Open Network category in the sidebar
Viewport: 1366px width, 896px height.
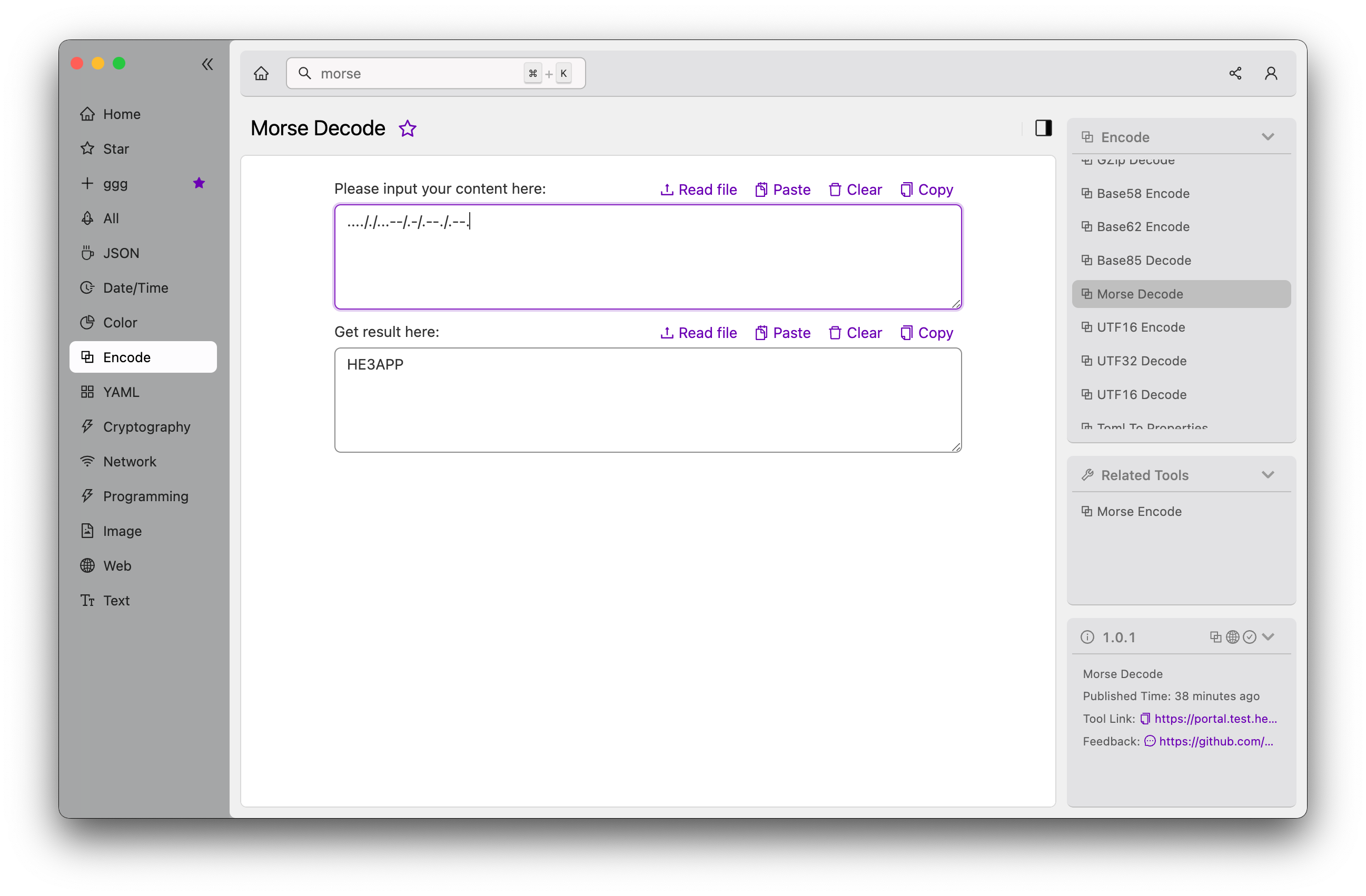coord(143,462)
